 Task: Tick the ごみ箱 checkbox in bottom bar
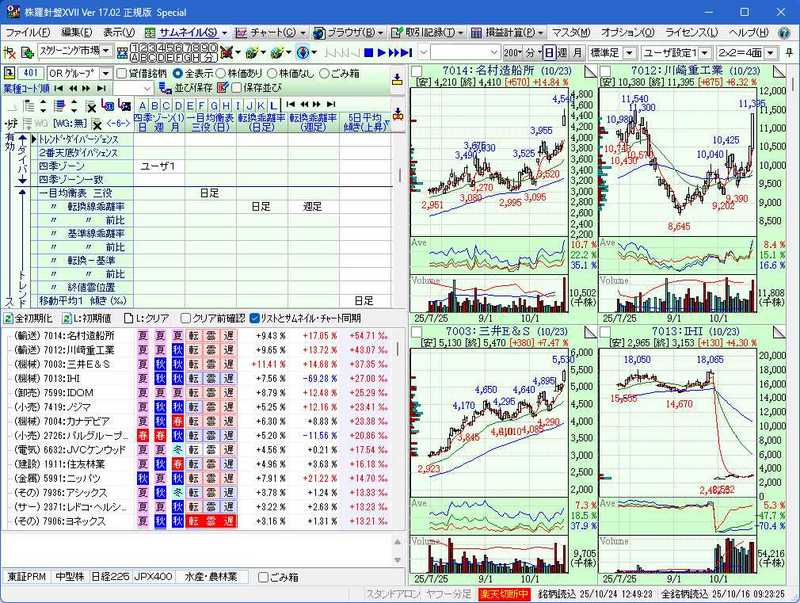(x=264, y=577)
